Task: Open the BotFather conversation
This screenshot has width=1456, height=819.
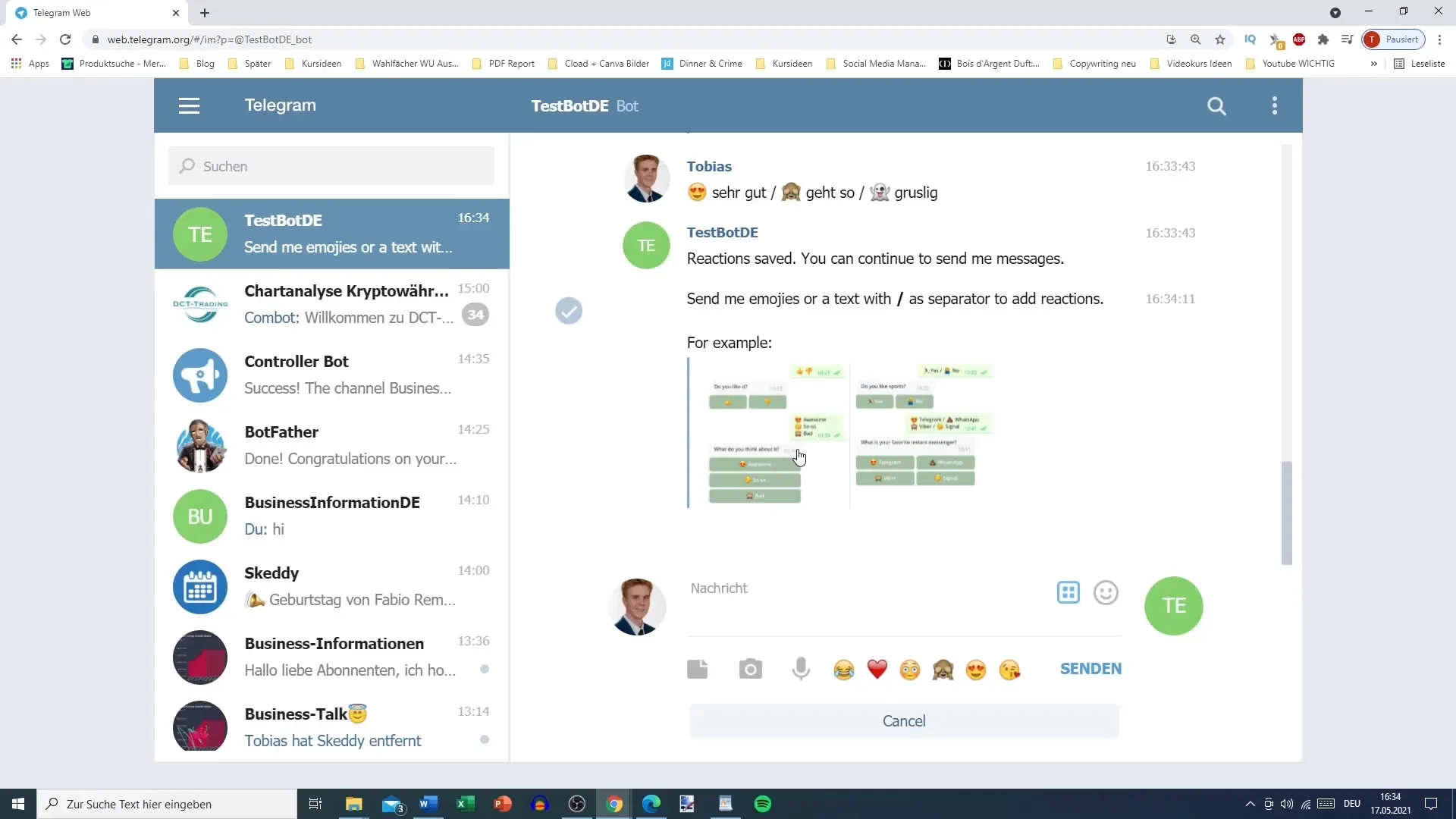Action: click(334, 445)
